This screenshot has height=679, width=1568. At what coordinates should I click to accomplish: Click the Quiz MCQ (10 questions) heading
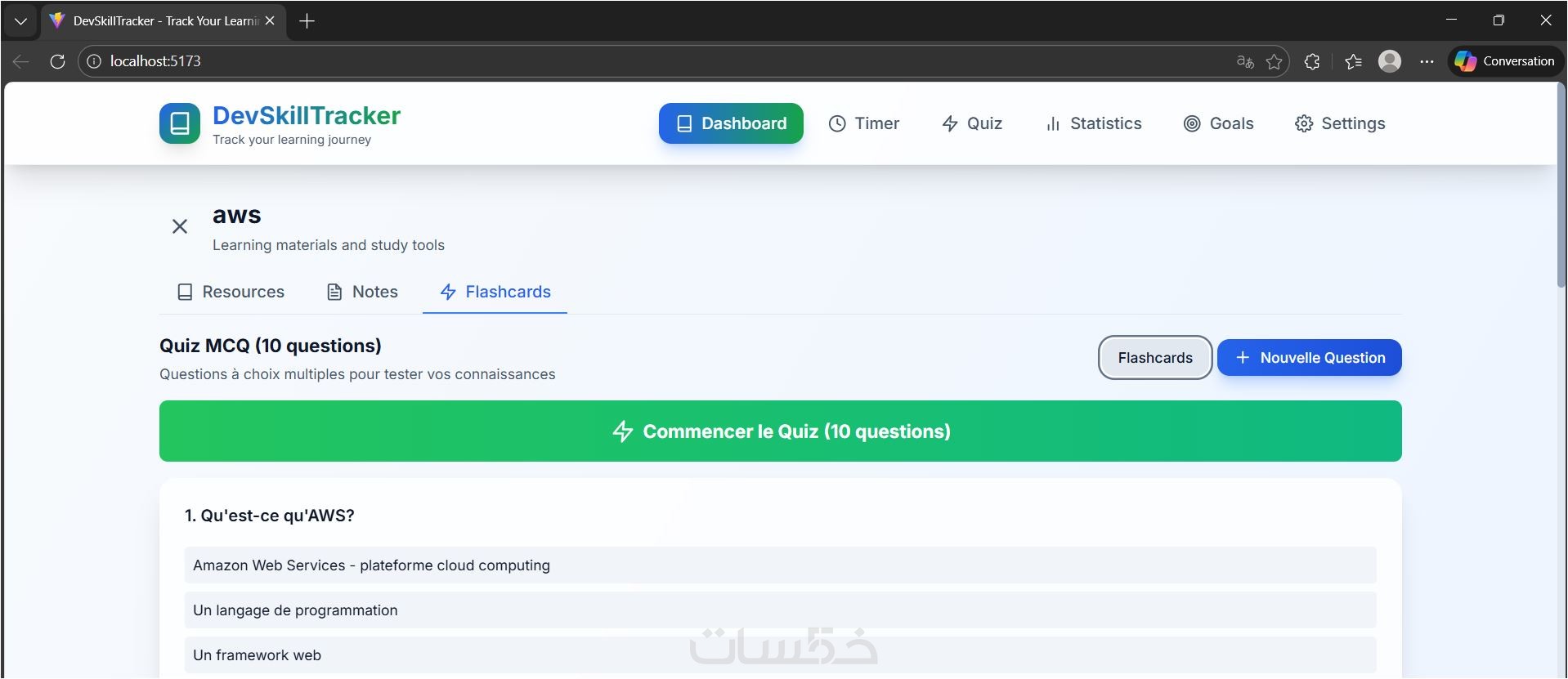point(271,346)
